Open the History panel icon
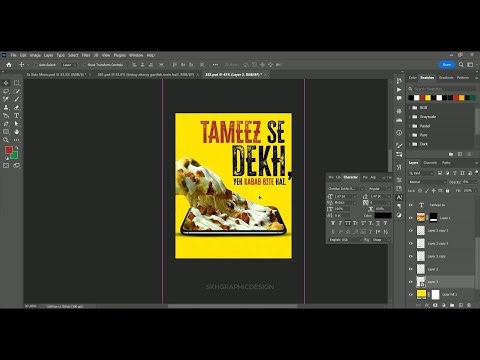The width and height of the screenshot is (480, 360). [399, 81]
